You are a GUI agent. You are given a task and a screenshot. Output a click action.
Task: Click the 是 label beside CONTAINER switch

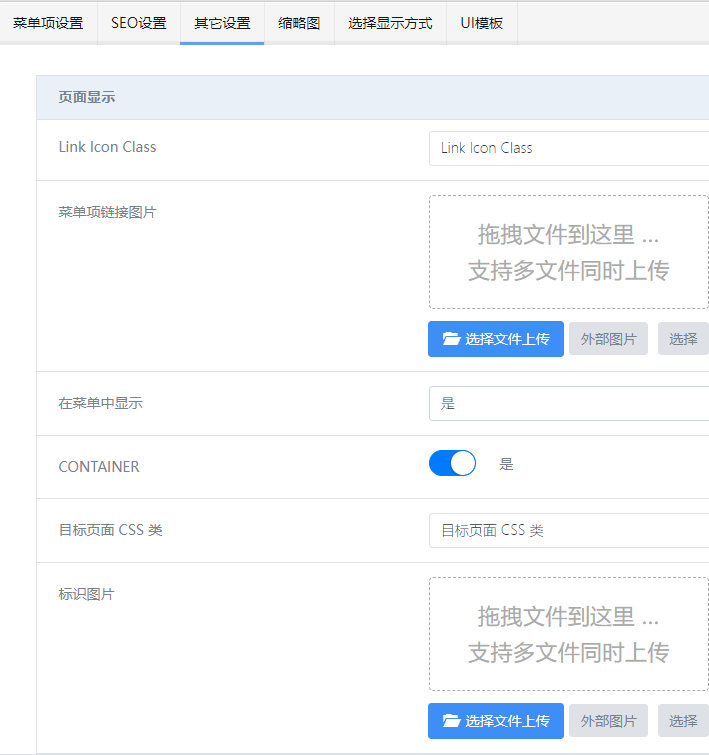pos(506,464)
